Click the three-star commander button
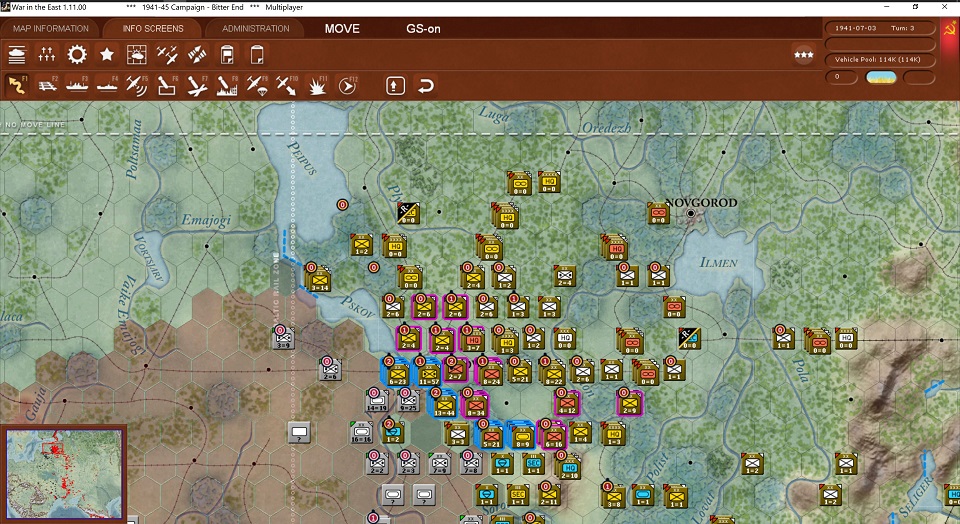The image size is (960, 524). coord(803,55)
